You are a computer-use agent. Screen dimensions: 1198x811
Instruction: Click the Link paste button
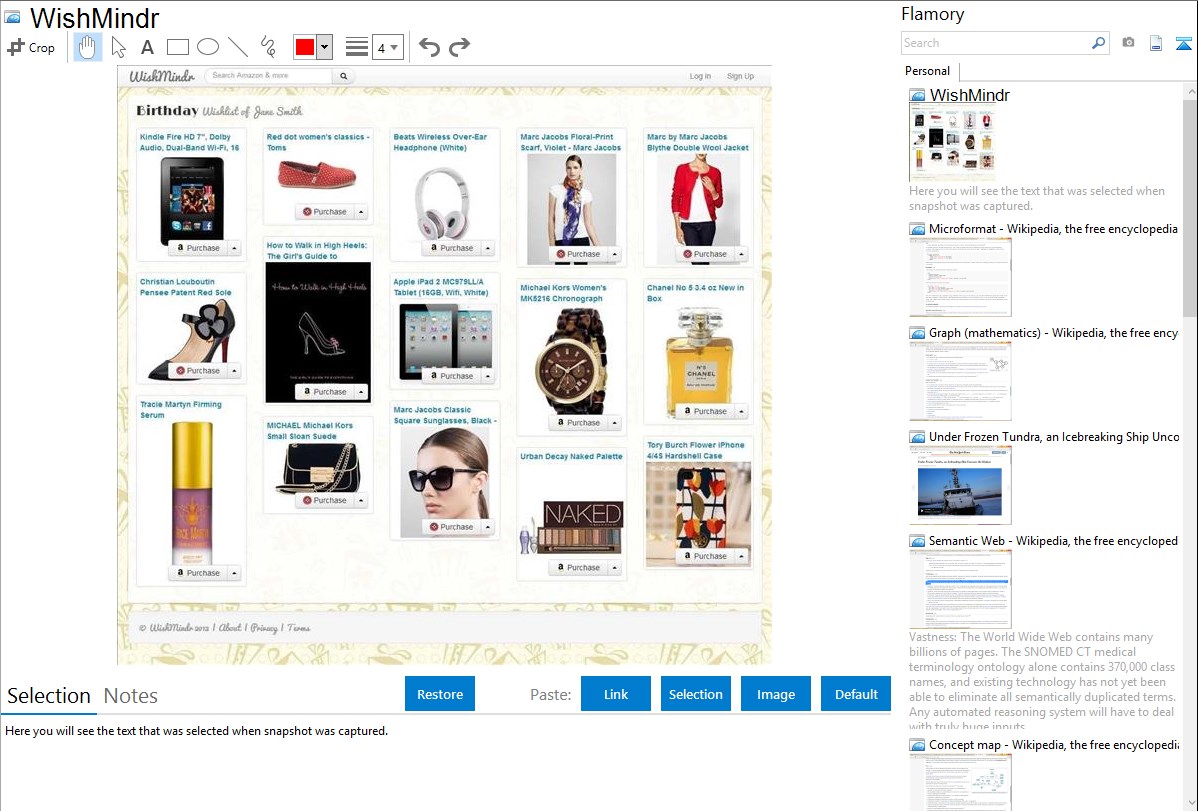pos(616,694)
